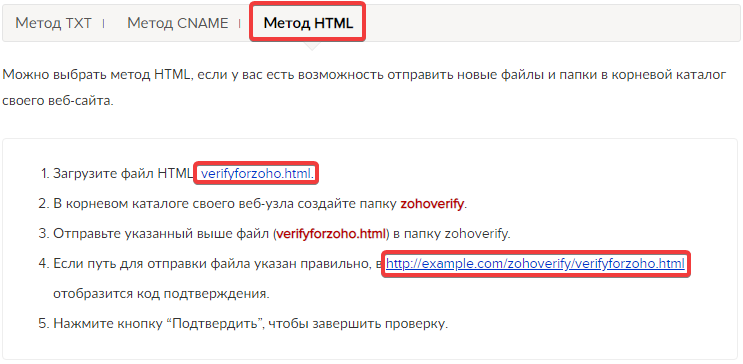
Task: Open the example.com/zohoverify/verifyforzoho.html URL link
Action: click(x=535, y=264)
